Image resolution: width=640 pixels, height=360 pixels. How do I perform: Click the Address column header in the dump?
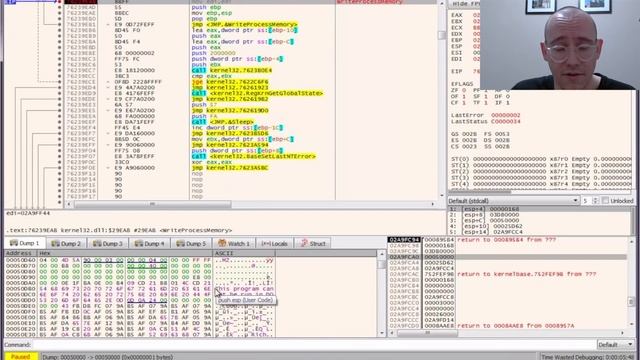(x=20, y=253)
